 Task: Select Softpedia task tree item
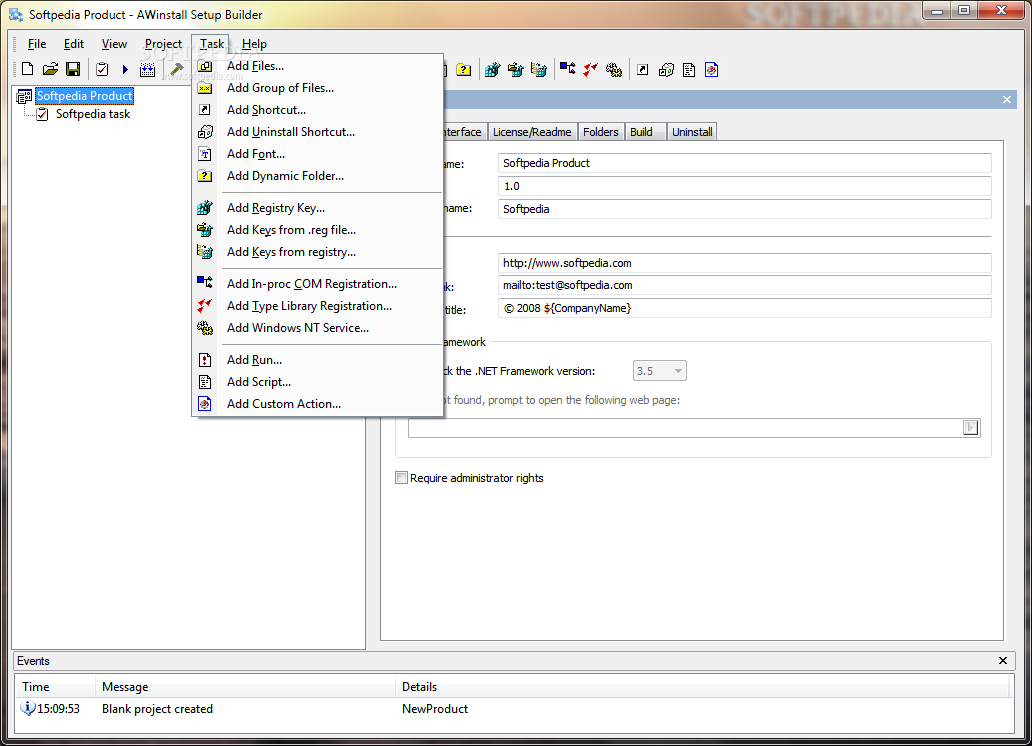pyautogui.click(x=93, y=114)
